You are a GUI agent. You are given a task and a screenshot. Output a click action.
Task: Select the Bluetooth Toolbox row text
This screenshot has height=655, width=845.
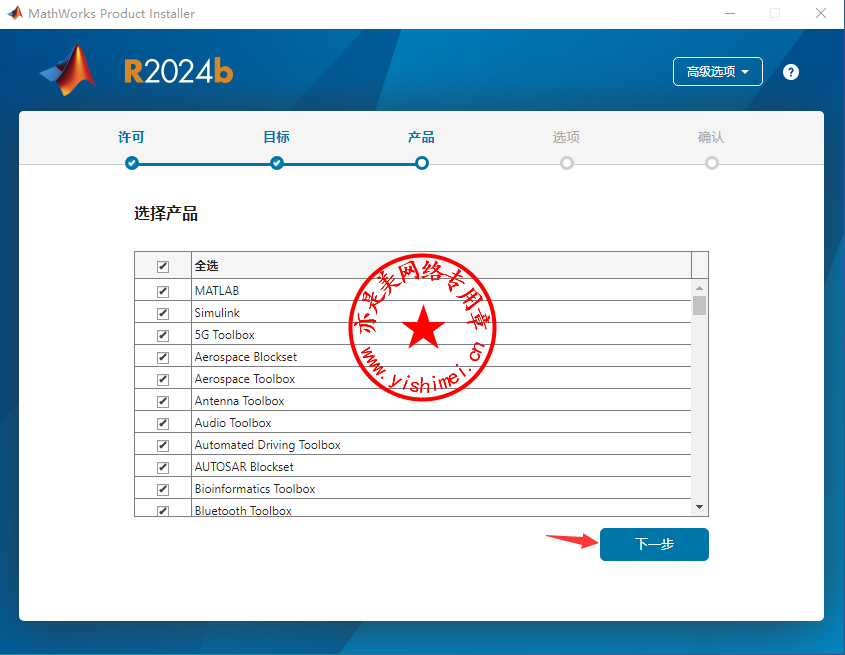point(243,511)
